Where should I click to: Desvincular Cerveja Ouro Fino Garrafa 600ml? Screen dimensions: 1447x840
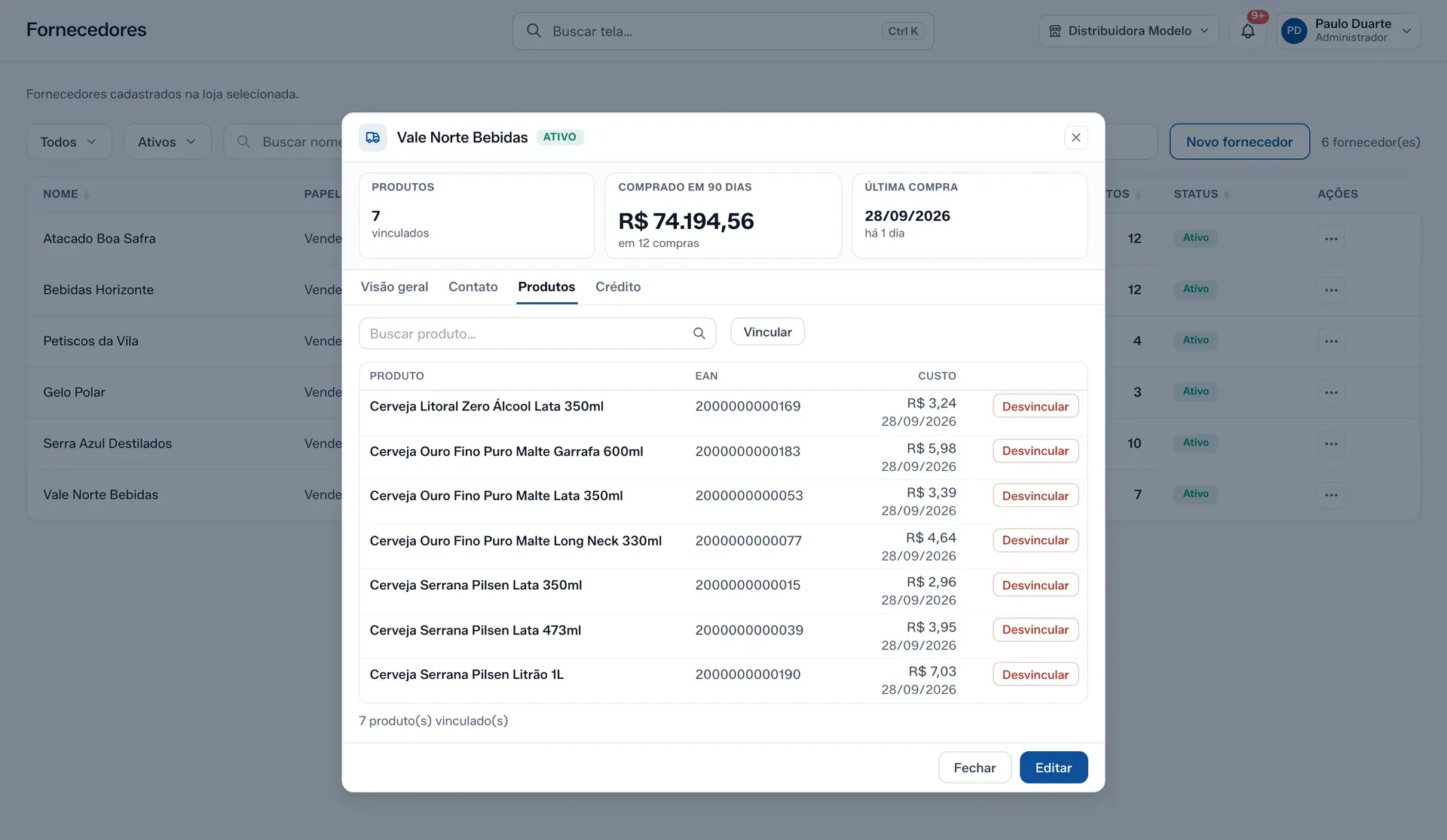click(x=1035, y=451)
